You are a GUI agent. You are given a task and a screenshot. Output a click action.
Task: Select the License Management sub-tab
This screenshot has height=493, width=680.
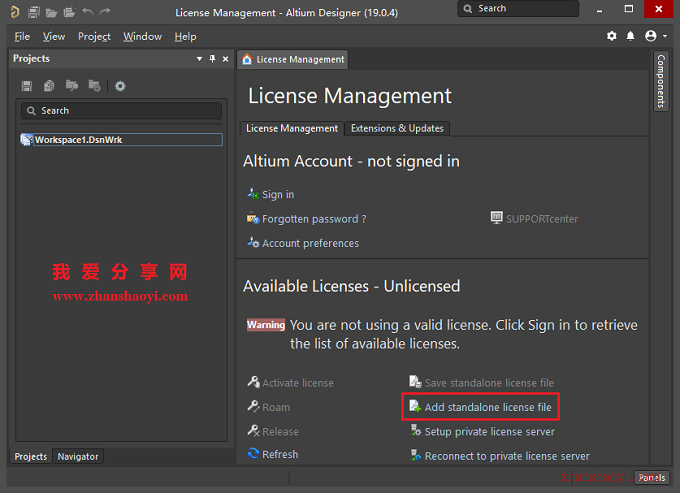[292, 128]
